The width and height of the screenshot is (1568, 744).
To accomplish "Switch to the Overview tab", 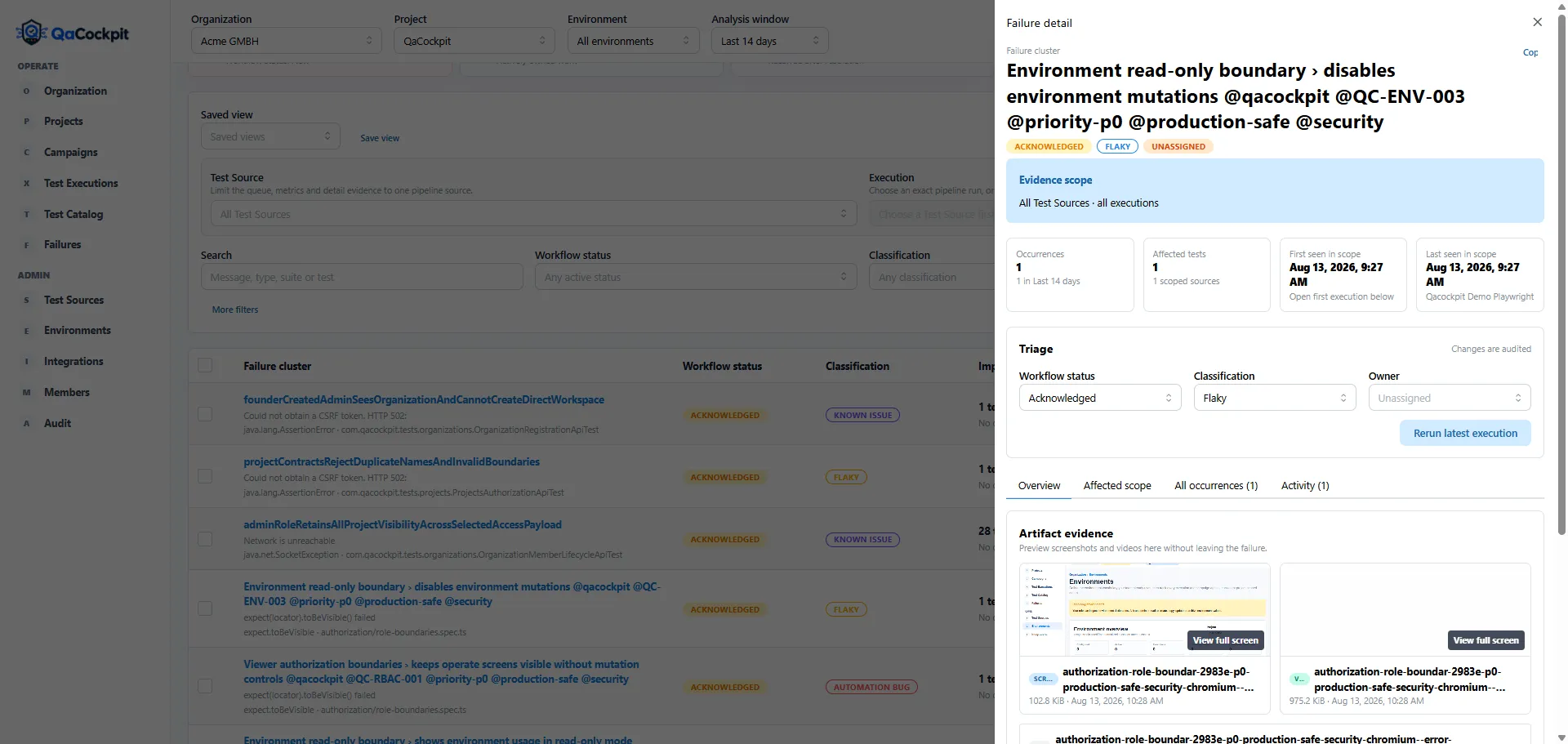I will pyautogui.click(x=1039, y=486).
